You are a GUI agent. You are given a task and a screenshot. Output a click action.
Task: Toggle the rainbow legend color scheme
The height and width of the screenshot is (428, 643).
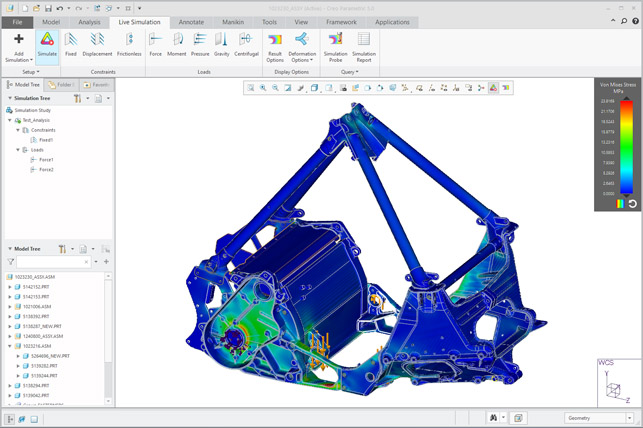620,204
